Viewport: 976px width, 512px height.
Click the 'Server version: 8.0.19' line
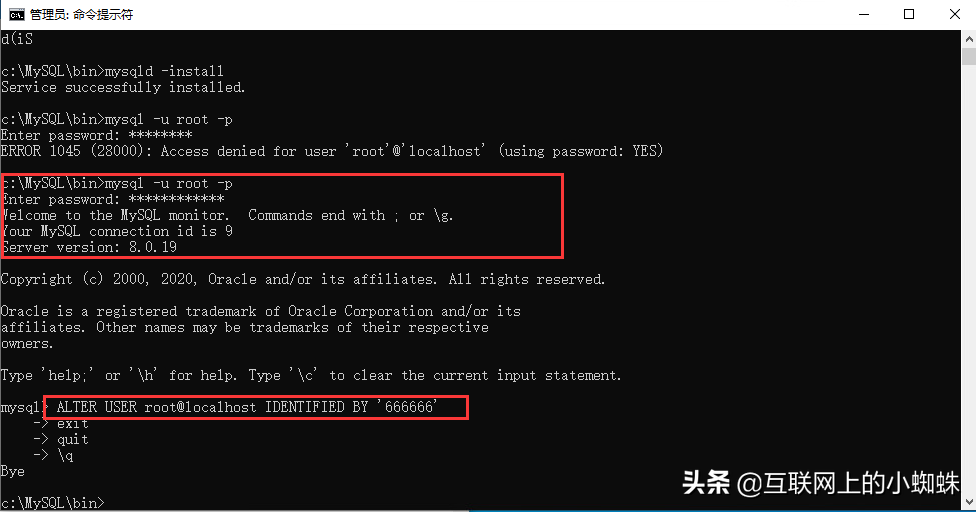pos(89,247)
